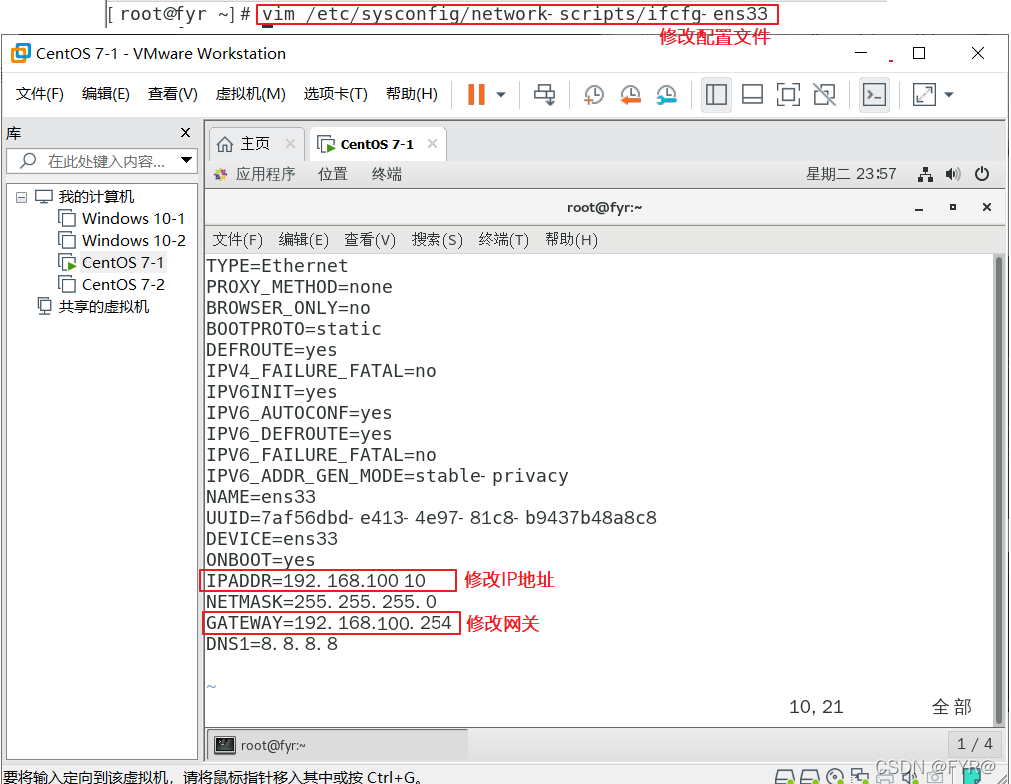Open the library search filter dropdown
This screenshot has width=1011, height=784.
coord(186,161)
